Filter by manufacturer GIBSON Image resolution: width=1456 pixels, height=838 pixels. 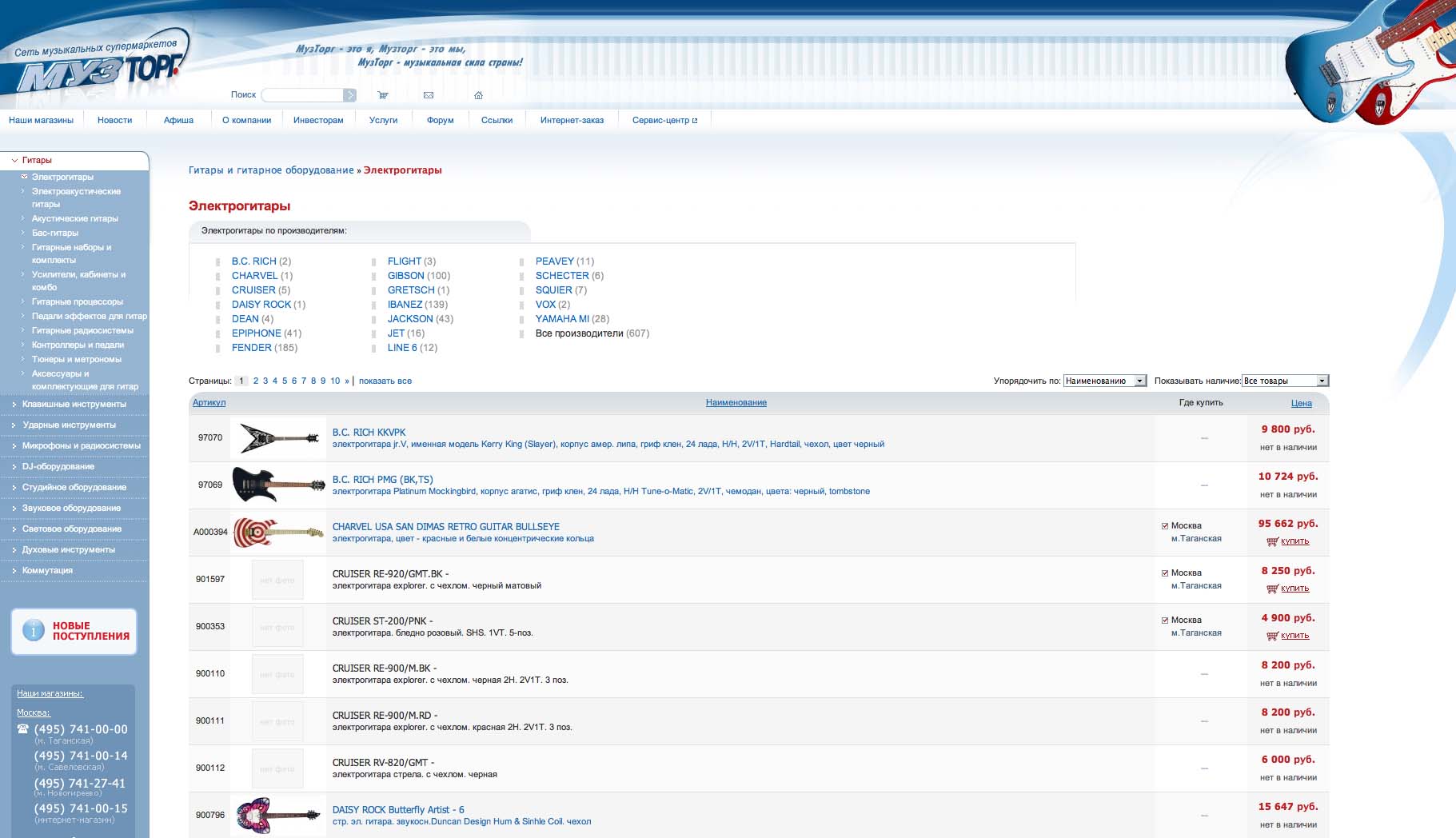pyautogui.click(x=406, y=276)
